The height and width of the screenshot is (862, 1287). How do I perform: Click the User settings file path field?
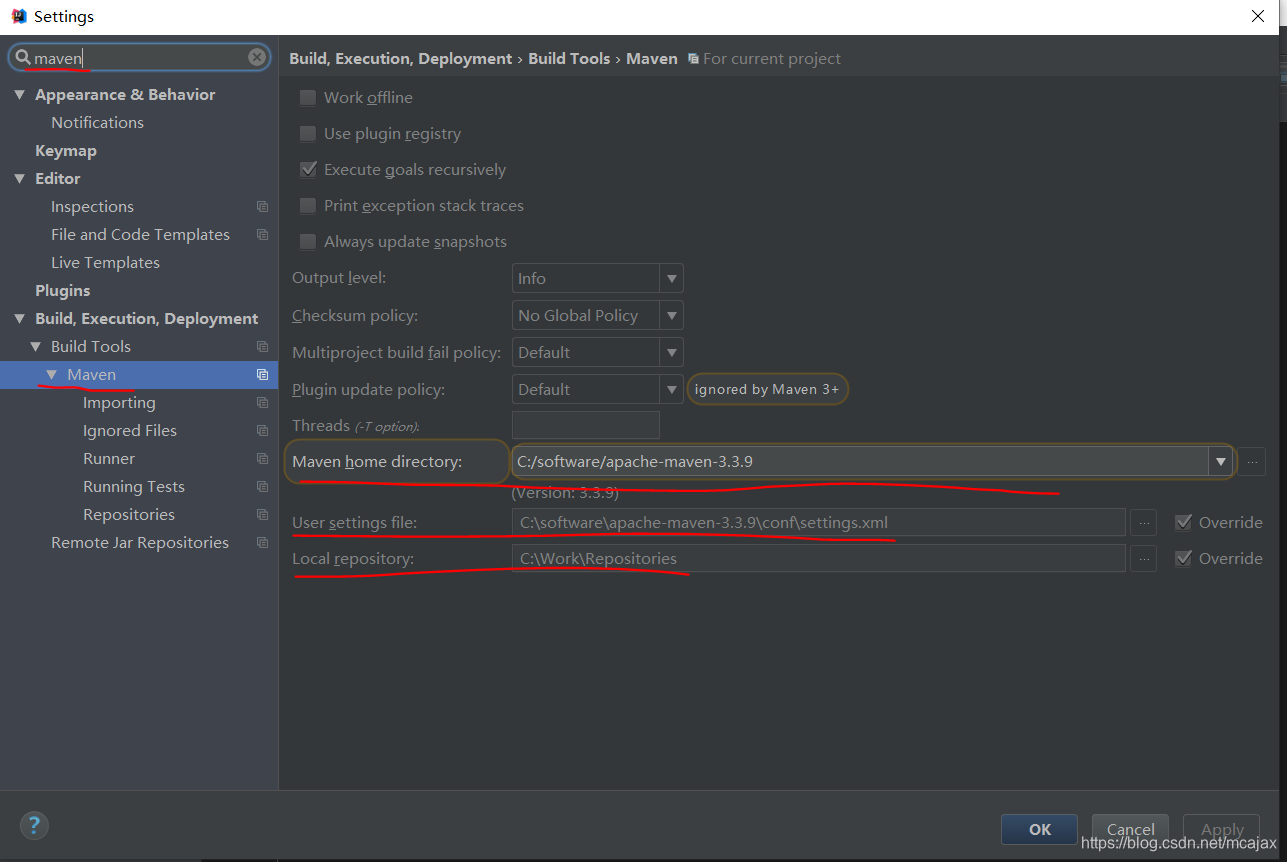pos(819,522)
